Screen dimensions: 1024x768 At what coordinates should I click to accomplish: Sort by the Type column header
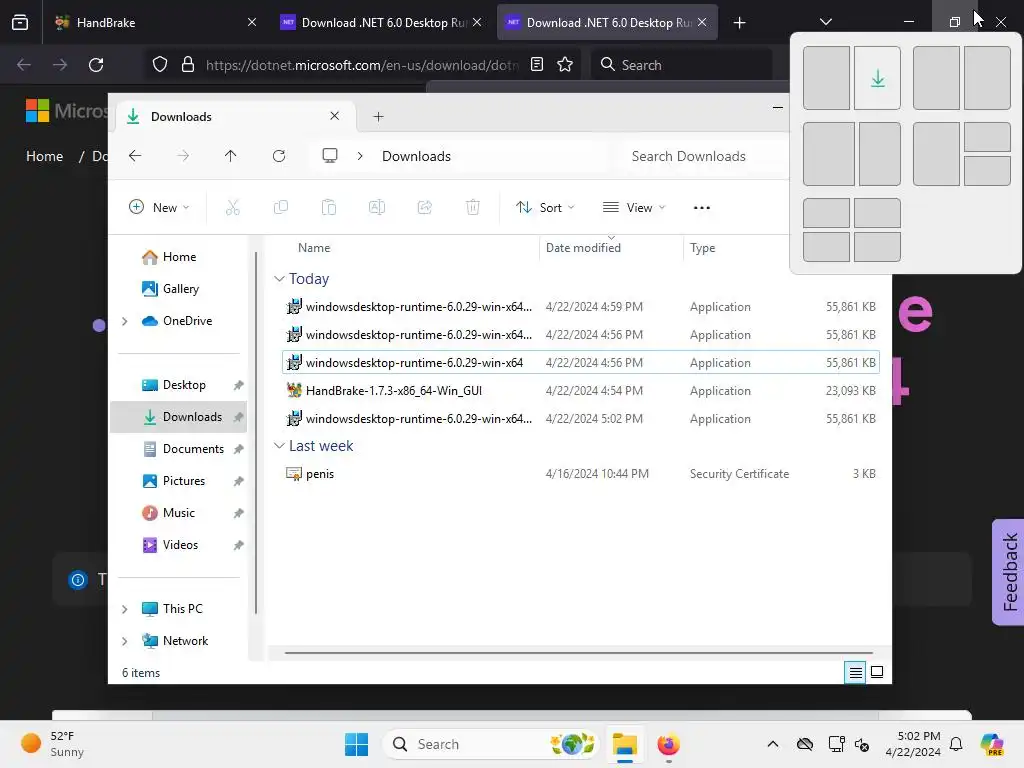point(703,248)
